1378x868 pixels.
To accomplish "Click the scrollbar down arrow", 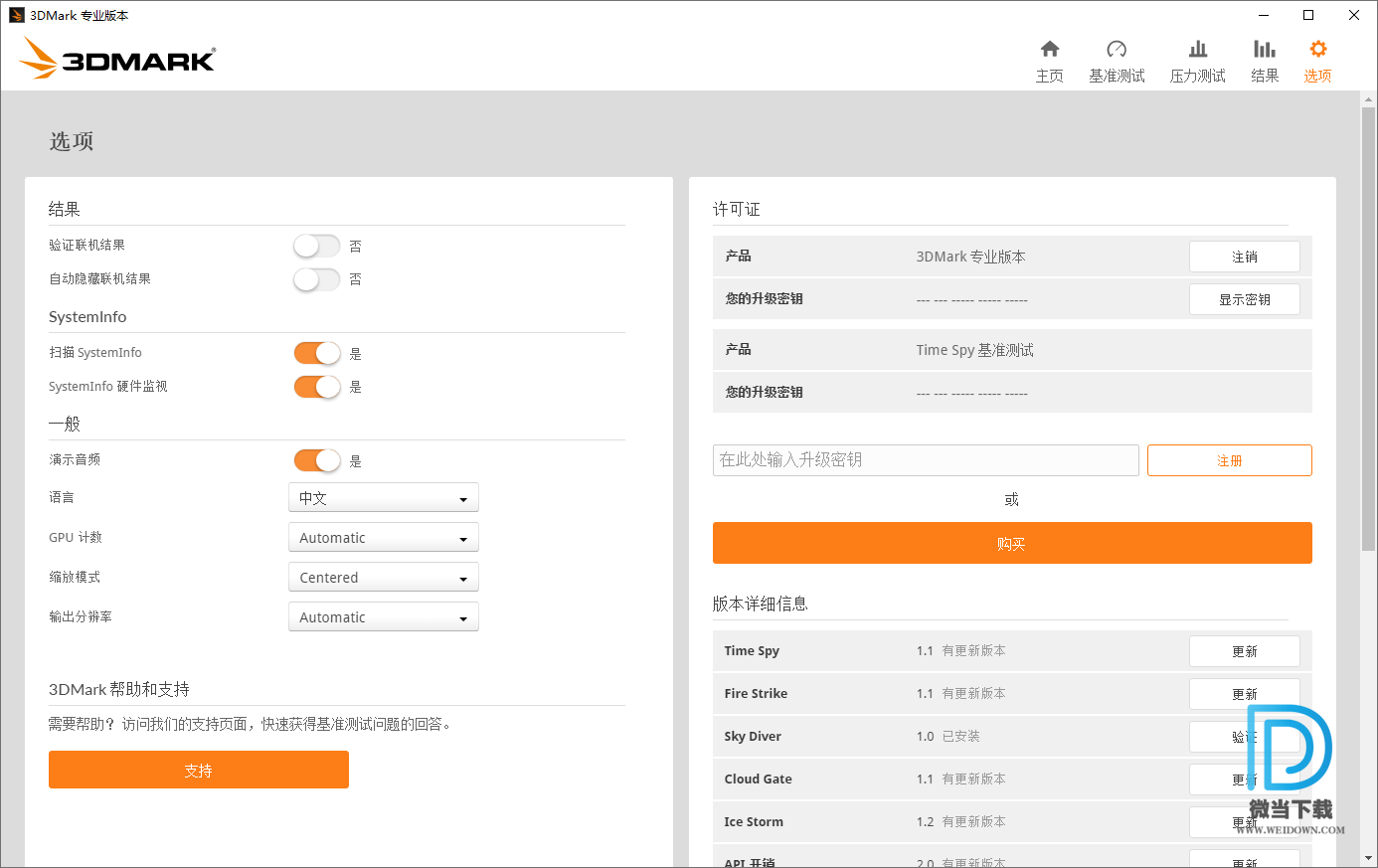I will coord(1368,858).
